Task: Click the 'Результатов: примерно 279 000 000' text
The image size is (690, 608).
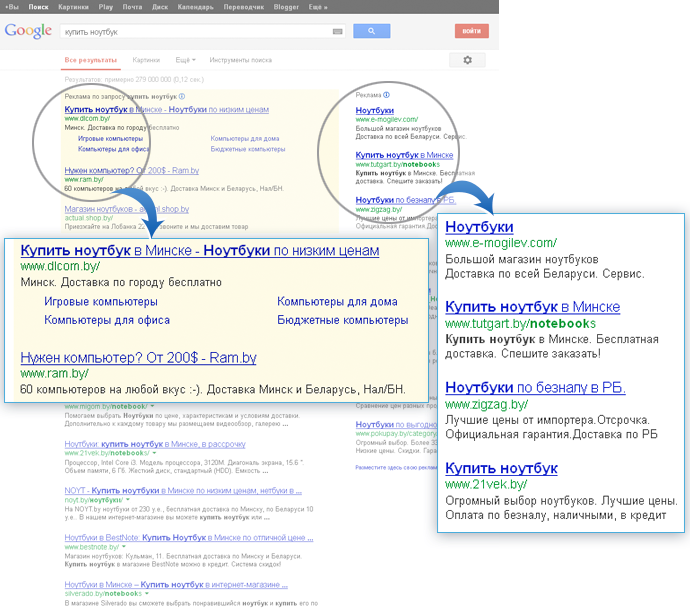Action: (134, 80)
